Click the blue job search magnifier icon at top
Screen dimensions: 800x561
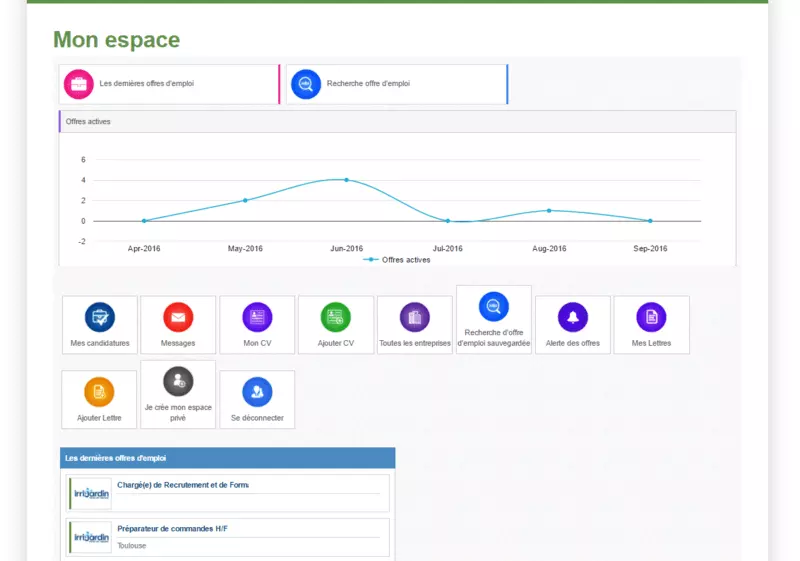[306, 84]
